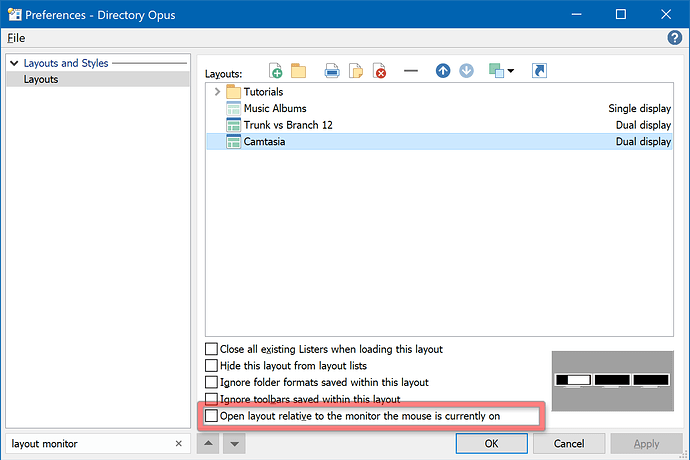Viewport: 690px width, 460px height.
Task: Click the blue drive icon in the Layouts toolbar
Action: point(332,71)
